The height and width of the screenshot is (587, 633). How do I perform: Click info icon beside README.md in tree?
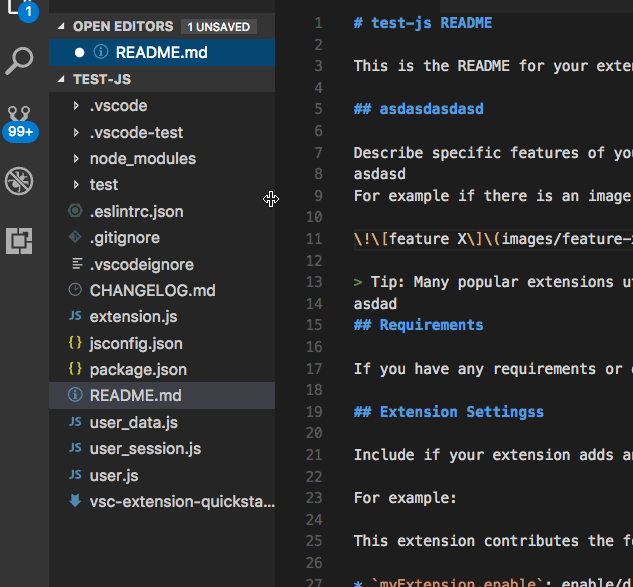pos(75,395)
